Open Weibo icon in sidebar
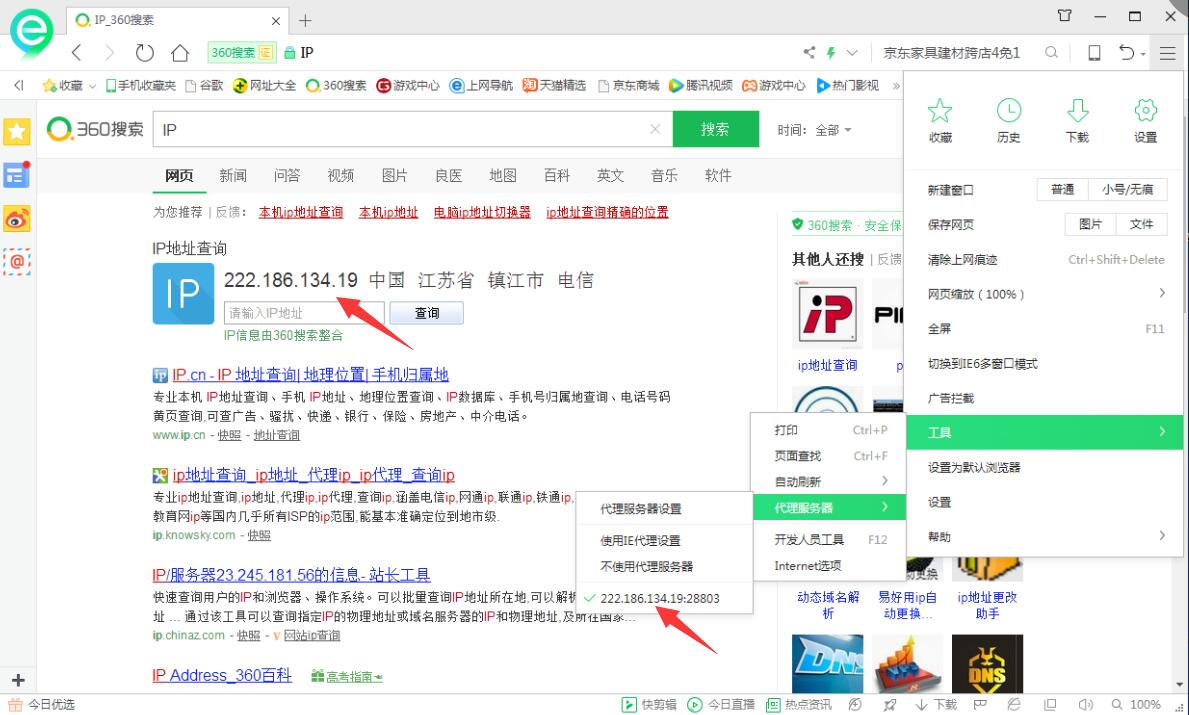The width and height of the screenshot is (1189, 715). 16,218
